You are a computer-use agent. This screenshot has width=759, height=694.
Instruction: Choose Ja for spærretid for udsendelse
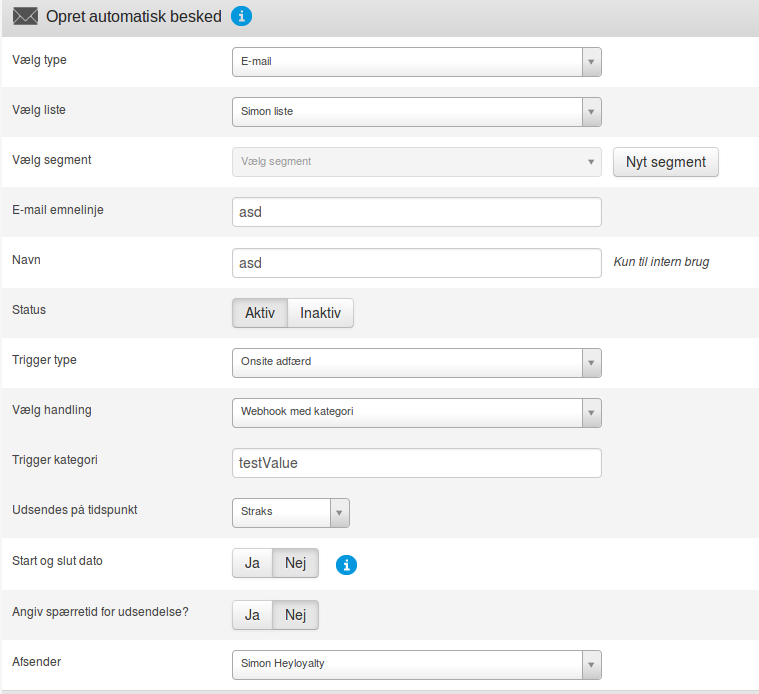pos(252,615)
